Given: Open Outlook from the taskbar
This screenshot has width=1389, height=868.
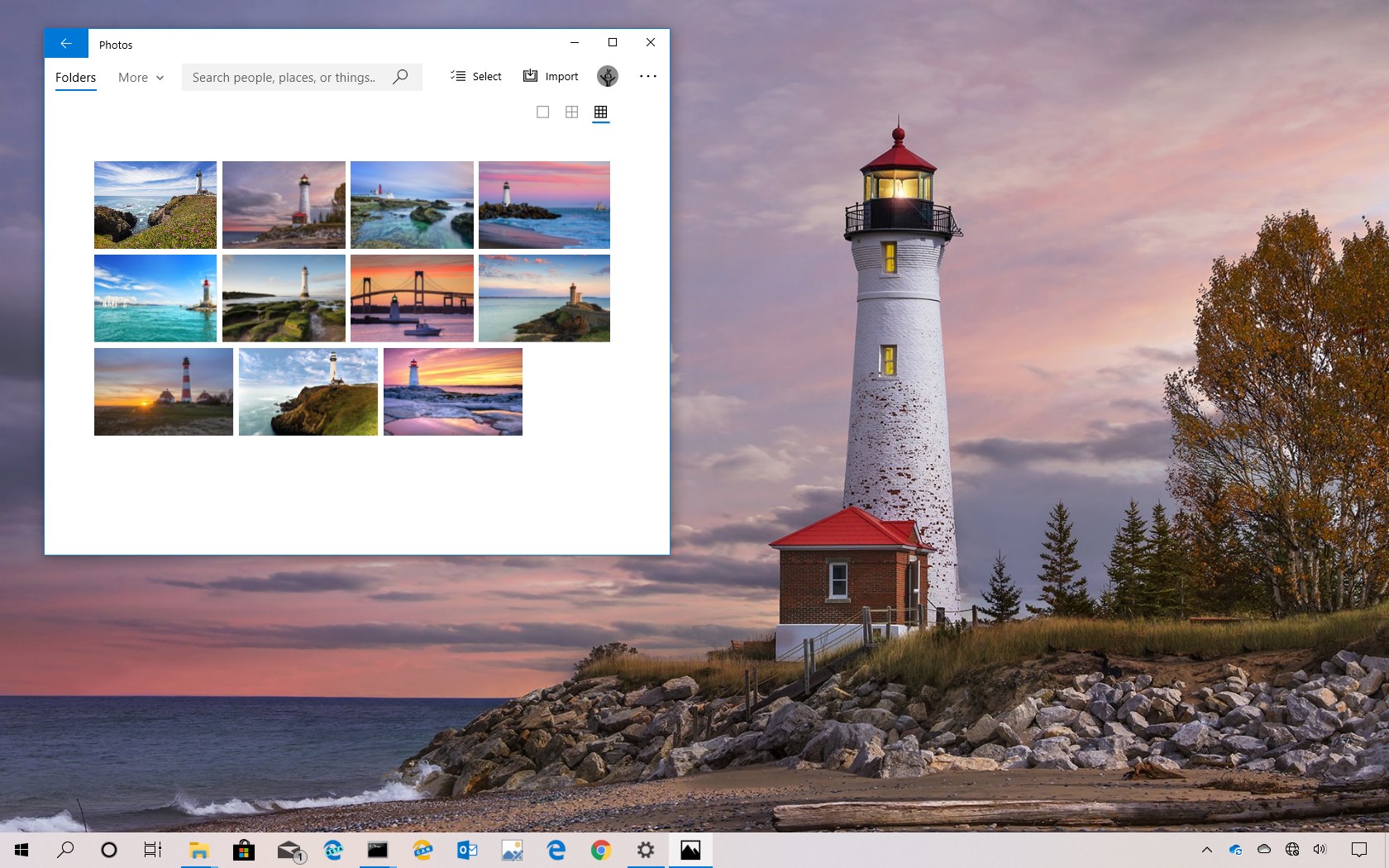Looking at the screenshot, I should click(x=467, y=850).
